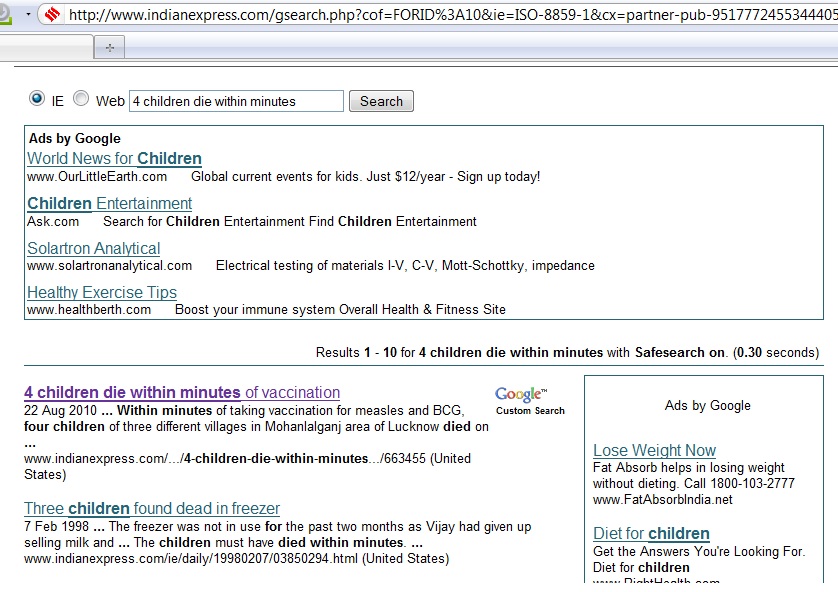Click the www.FatAbsorbIndia.net URL text
The width and height of the screenshot is (838, 592).
[x=663, y=500]
